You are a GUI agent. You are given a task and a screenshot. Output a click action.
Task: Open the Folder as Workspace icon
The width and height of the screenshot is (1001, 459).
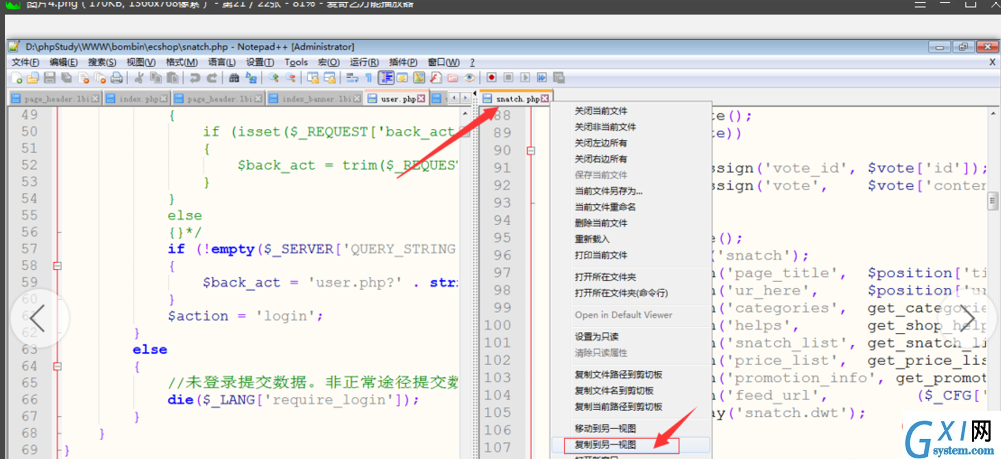[x=452, y=78]
